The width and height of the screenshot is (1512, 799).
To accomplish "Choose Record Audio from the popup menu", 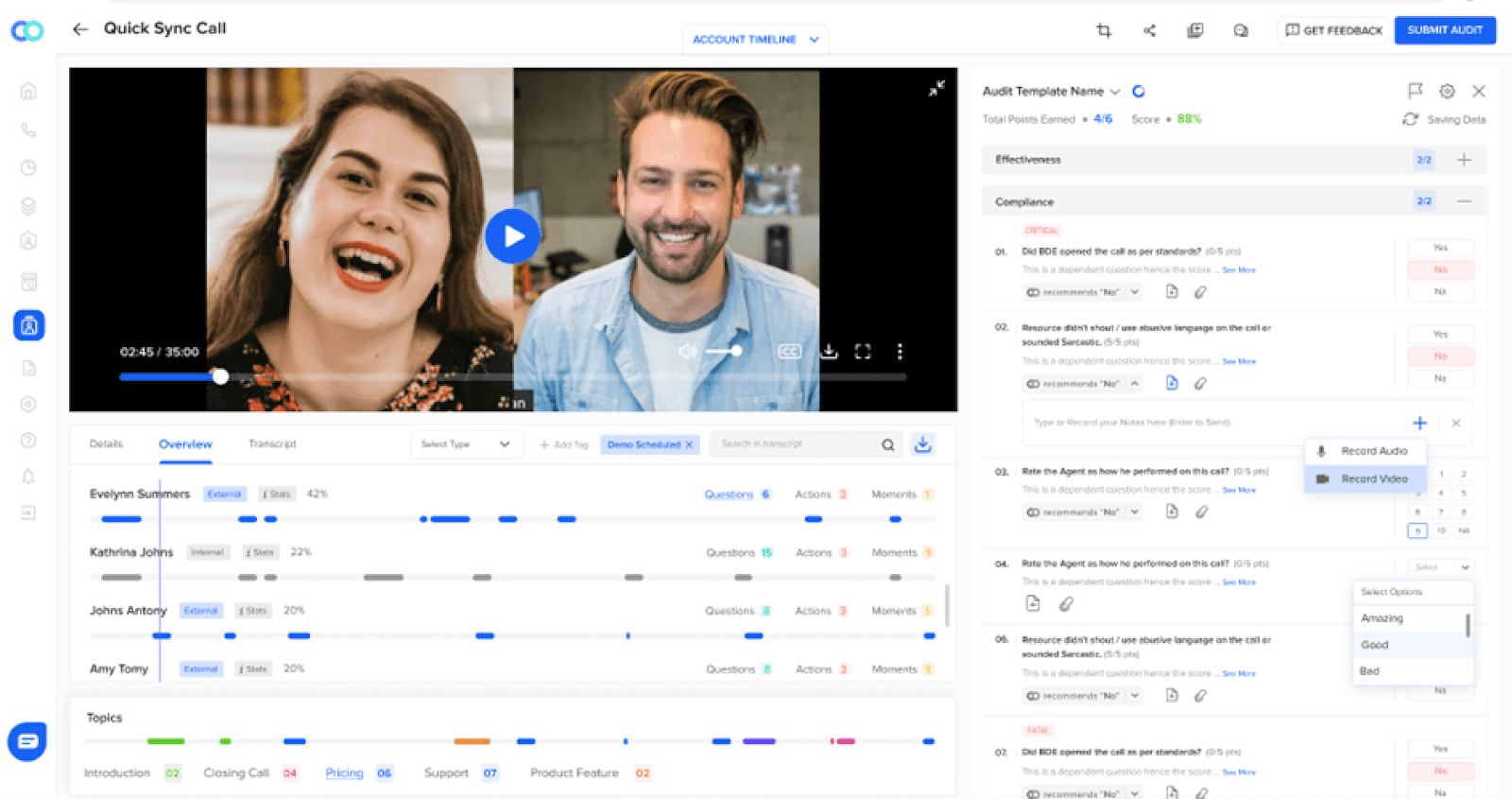I will 1366,451.
